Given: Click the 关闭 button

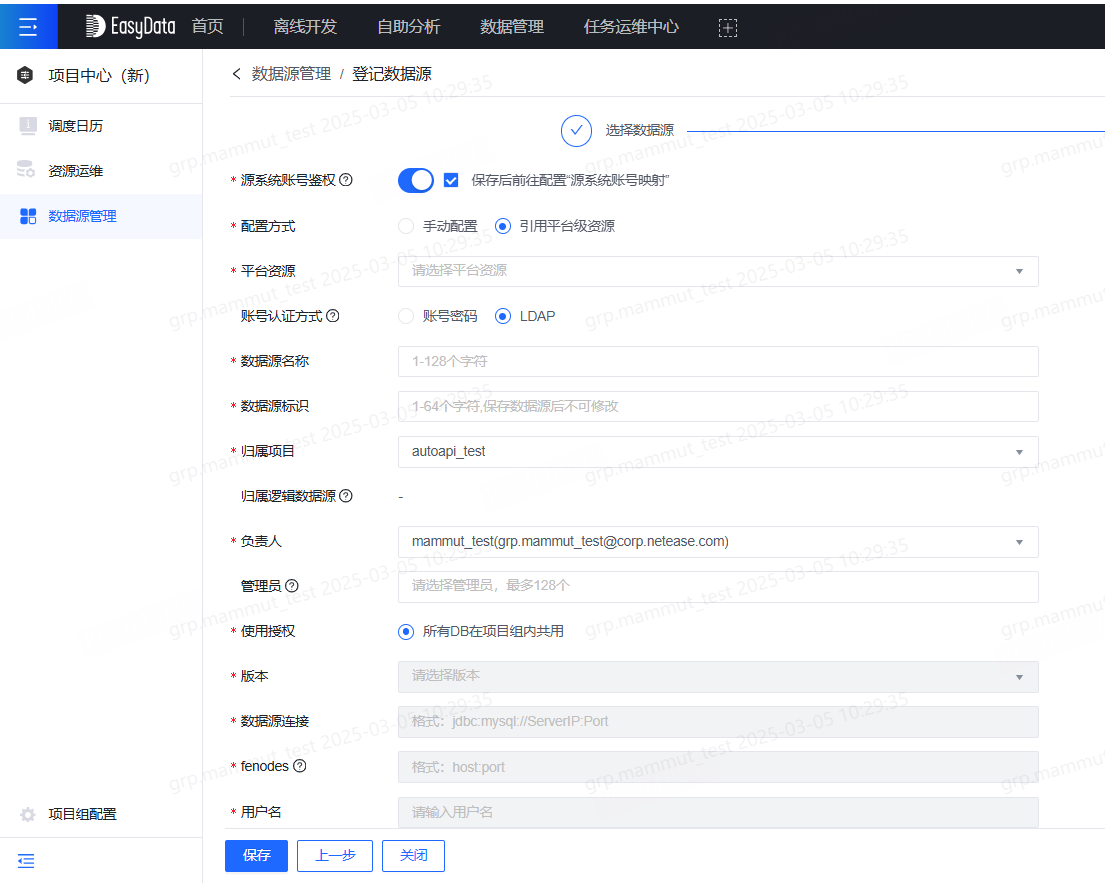Looking at the screenshot, I should coord(414,856).
